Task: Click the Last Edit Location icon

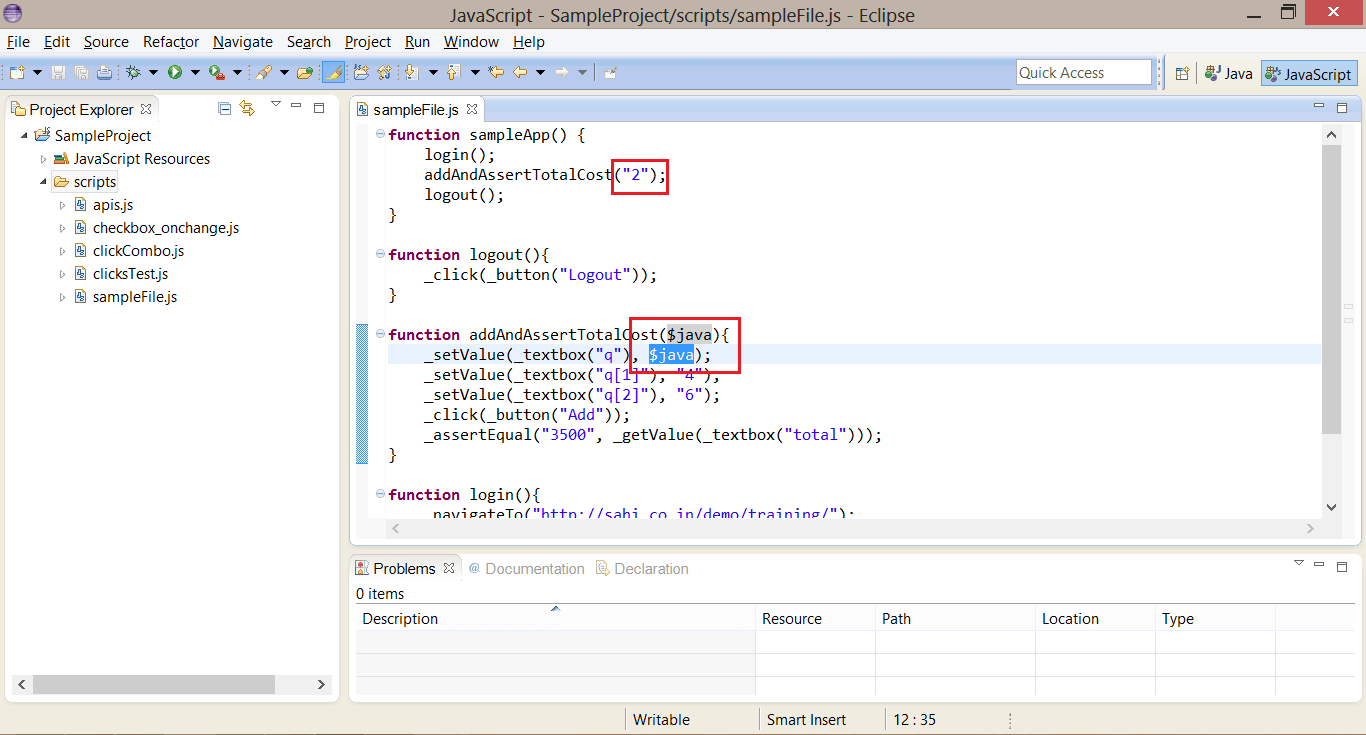Action: pyautogui.click(x=495, y=72)
